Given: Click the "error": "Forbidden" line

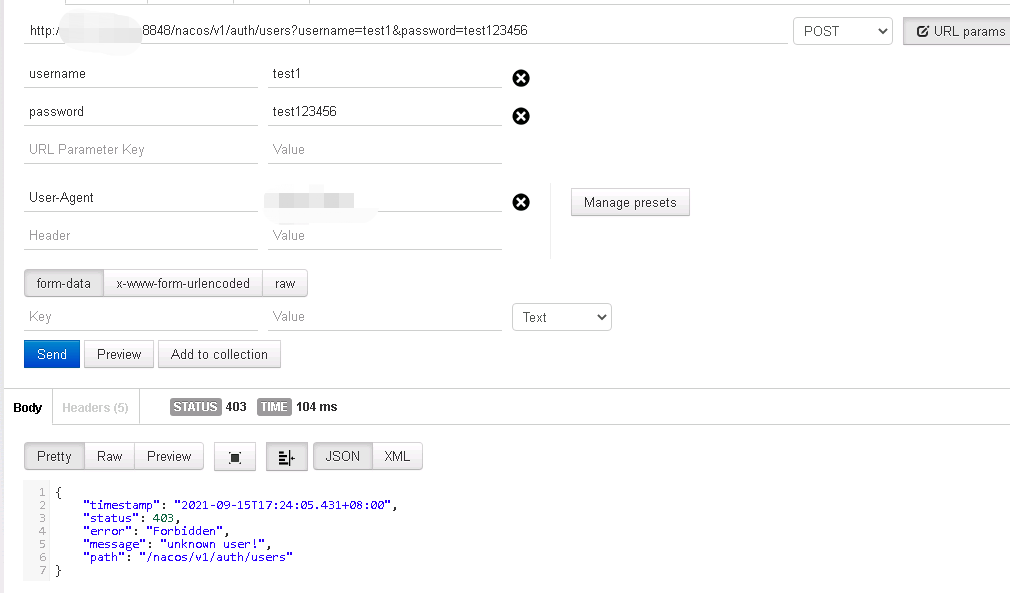Looking at the screenshot, I should tap(156, 531).
